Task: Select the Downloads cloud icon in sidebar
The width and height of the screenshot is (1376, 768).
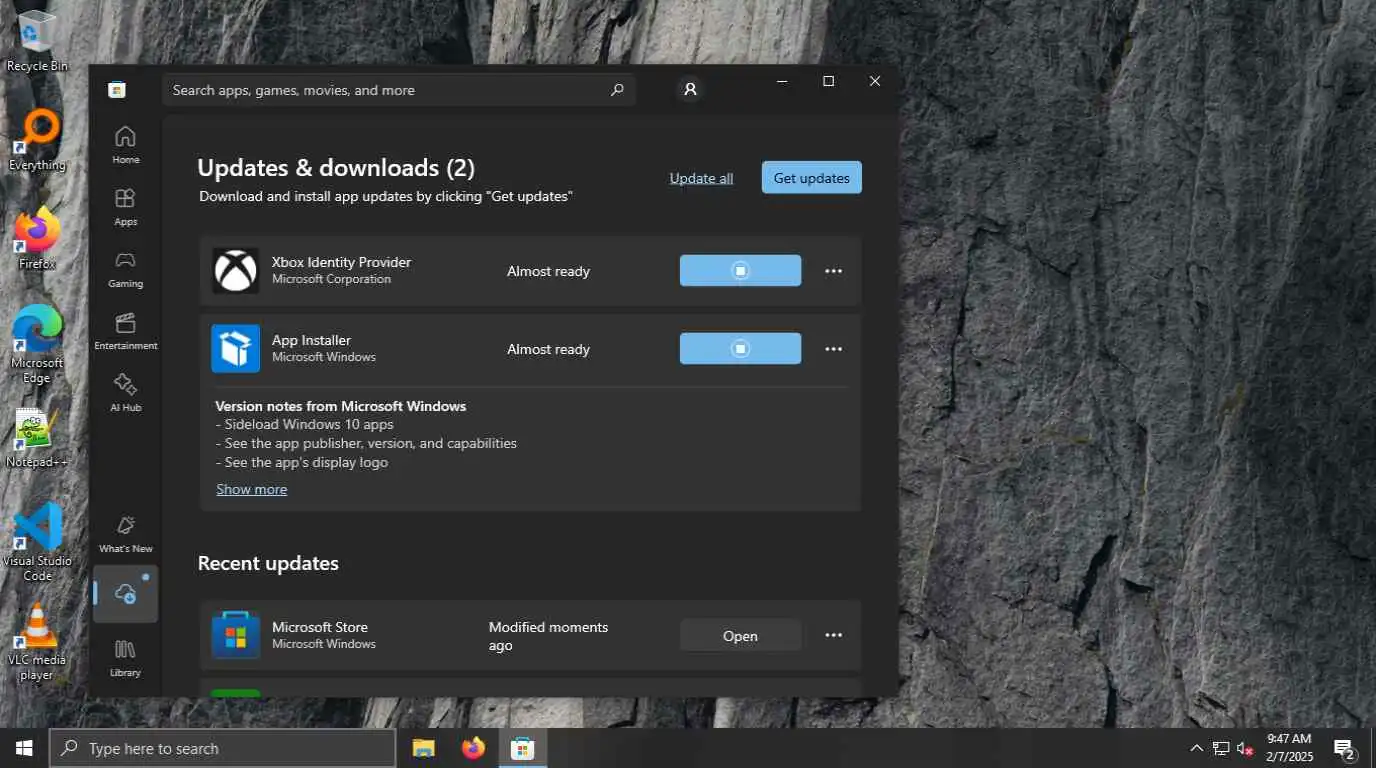Action: [x=125, y=594]
